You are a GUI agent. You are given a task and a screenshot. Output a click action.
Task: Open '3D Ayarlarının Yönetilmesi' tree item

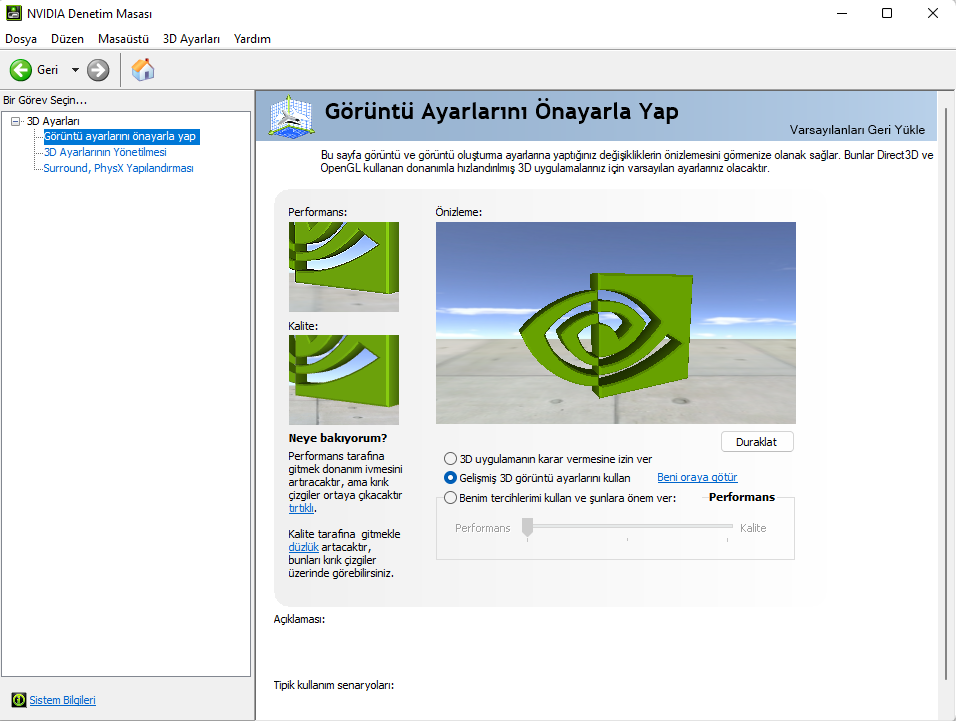(105, 152)
